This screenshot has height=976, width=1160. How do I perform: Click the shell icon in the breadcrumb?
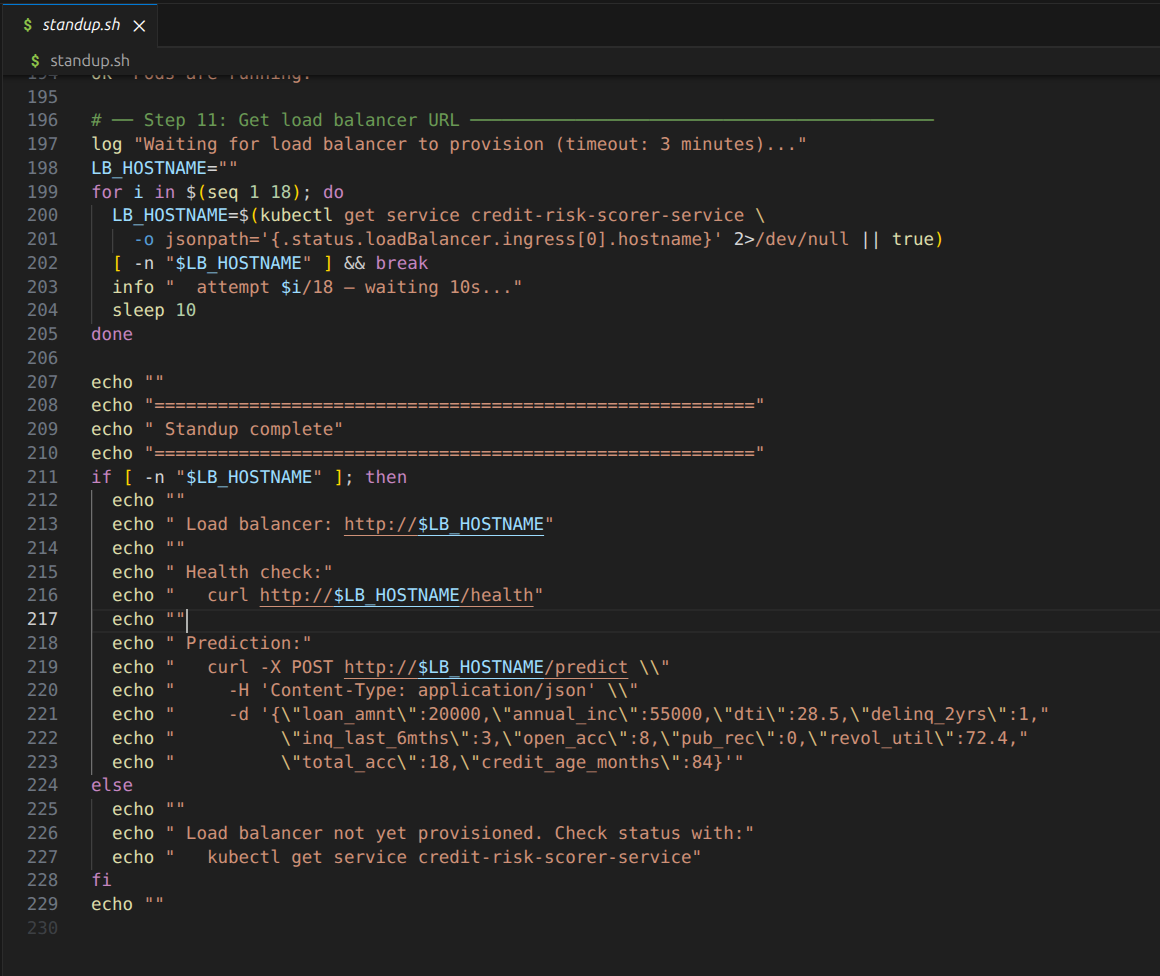35,61
